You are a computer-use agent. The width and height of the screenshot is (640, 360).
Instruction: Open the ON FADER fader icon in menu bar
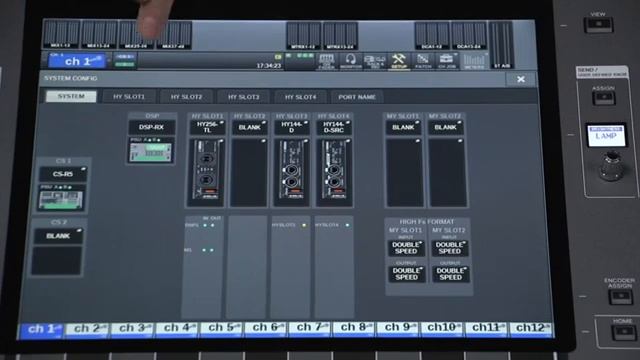pyautogui.click(x=326, y=61)
